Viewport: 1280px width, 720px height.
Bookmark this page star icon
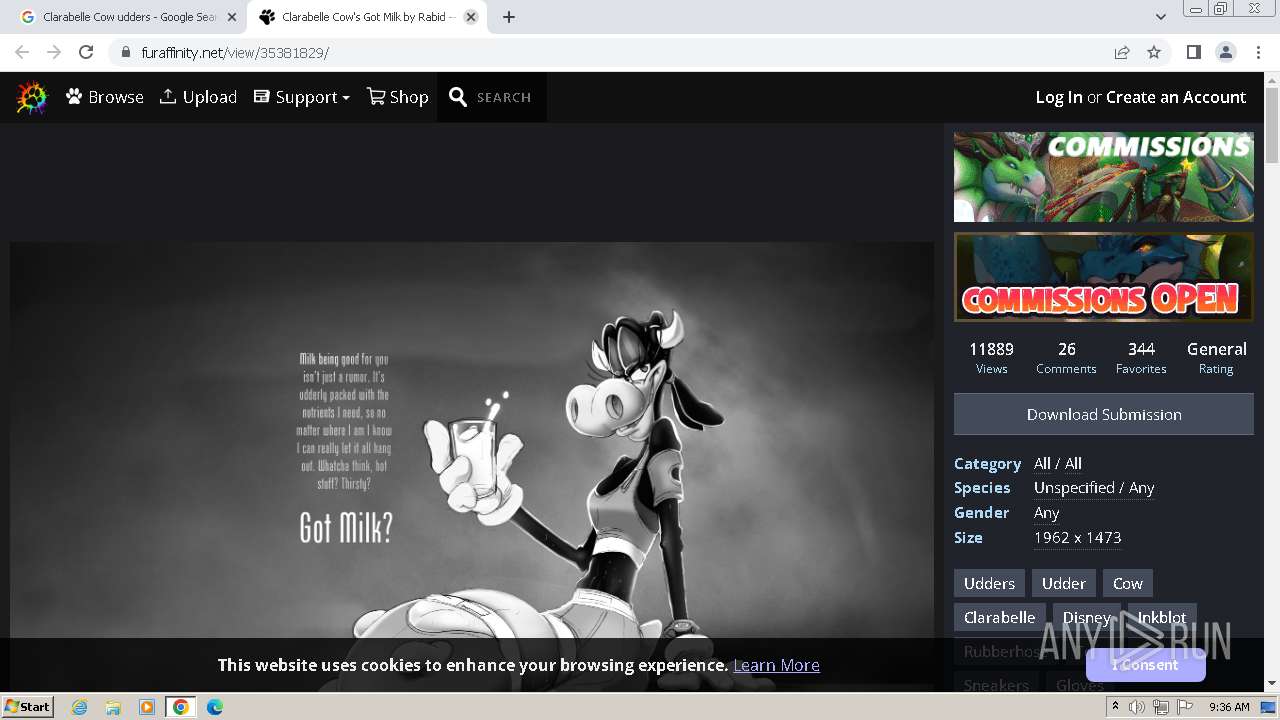(1154, 52)
